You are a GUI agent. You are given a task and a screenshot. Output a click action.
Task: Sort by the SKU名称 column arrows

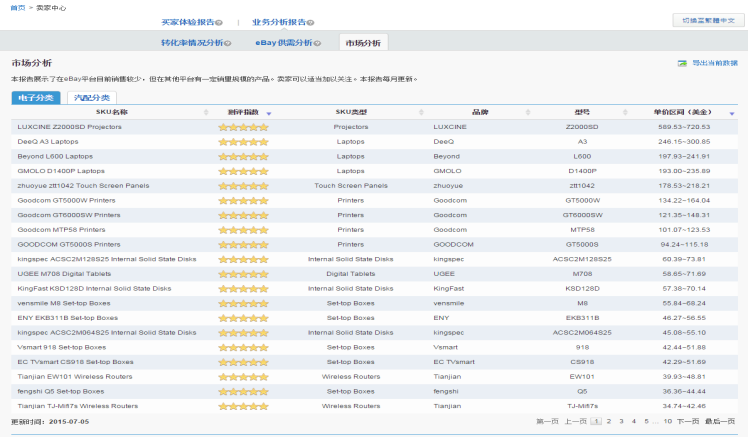point(206,112)
